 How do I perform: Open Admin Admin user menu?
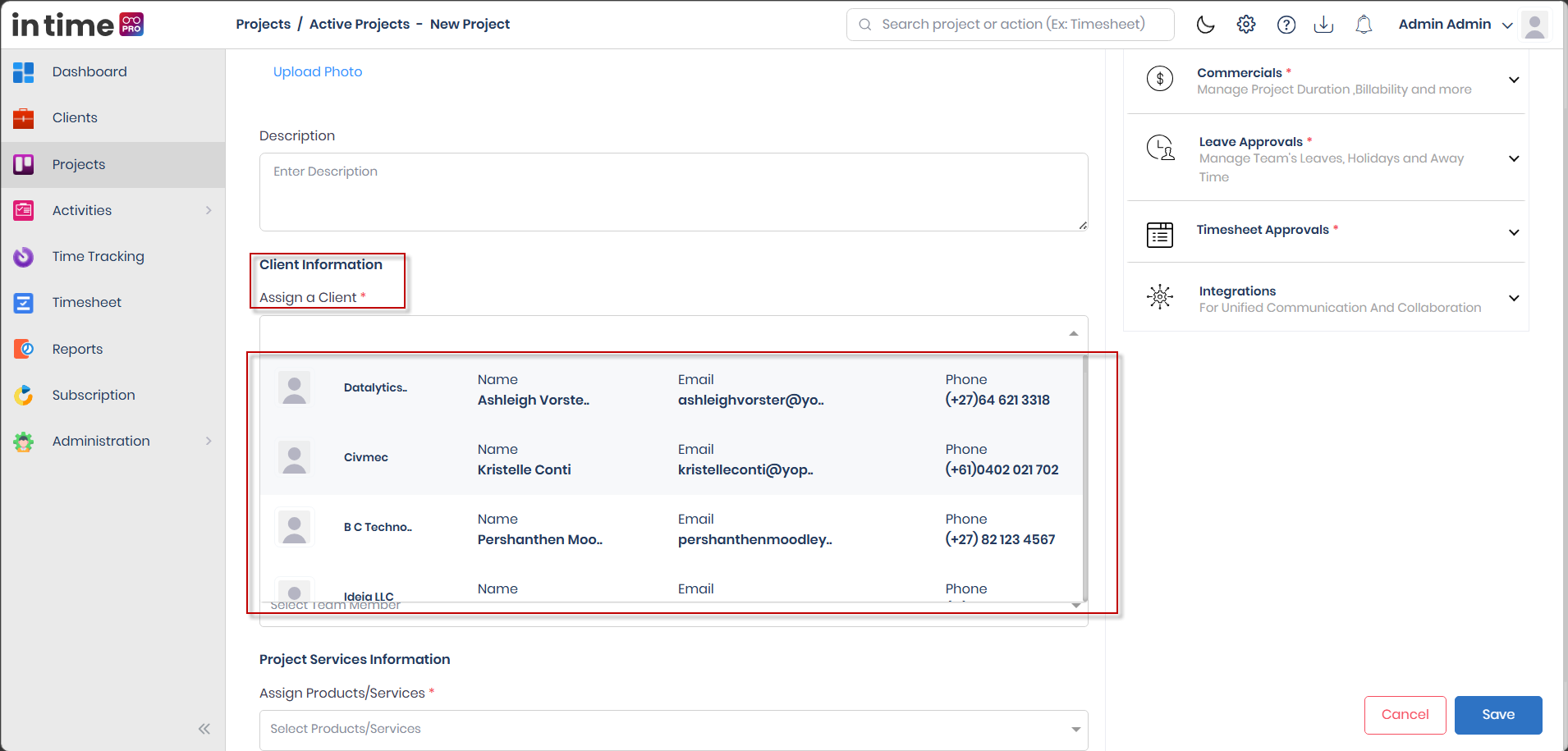pyautogui.click(x=1455, y=25)
